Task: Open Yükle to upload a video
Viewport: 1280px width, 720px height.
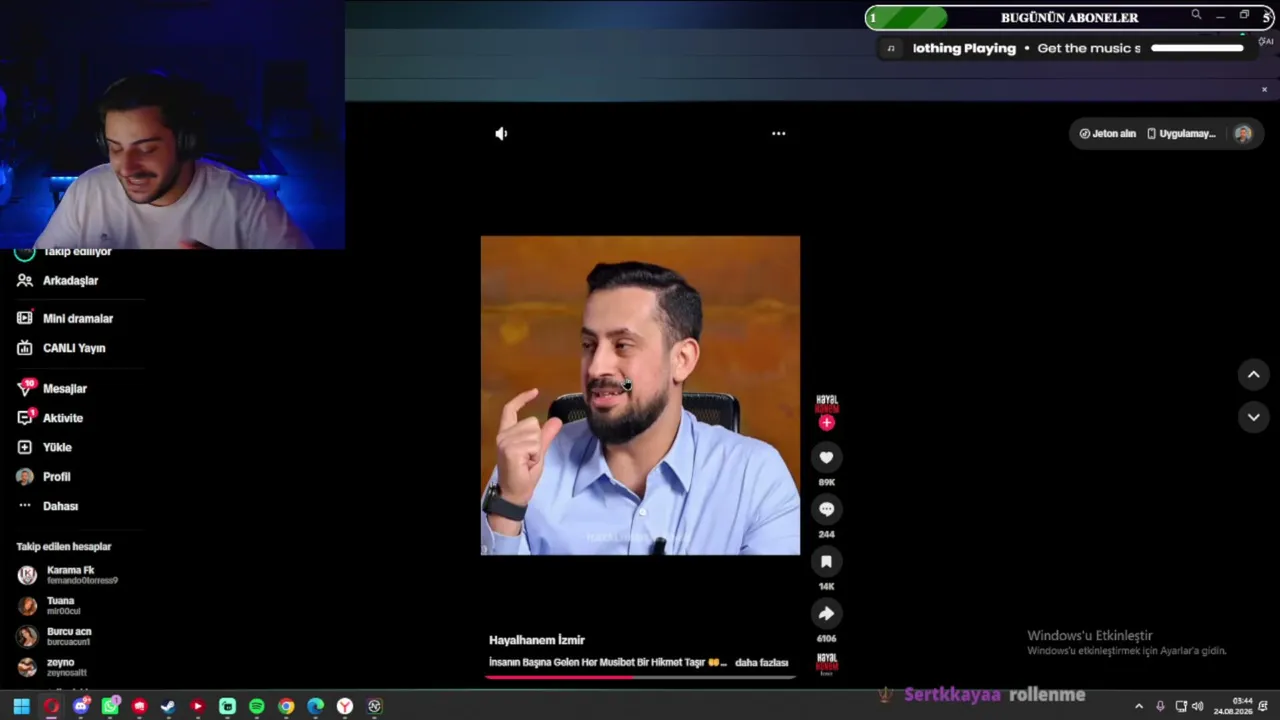Action: [44, 447]
